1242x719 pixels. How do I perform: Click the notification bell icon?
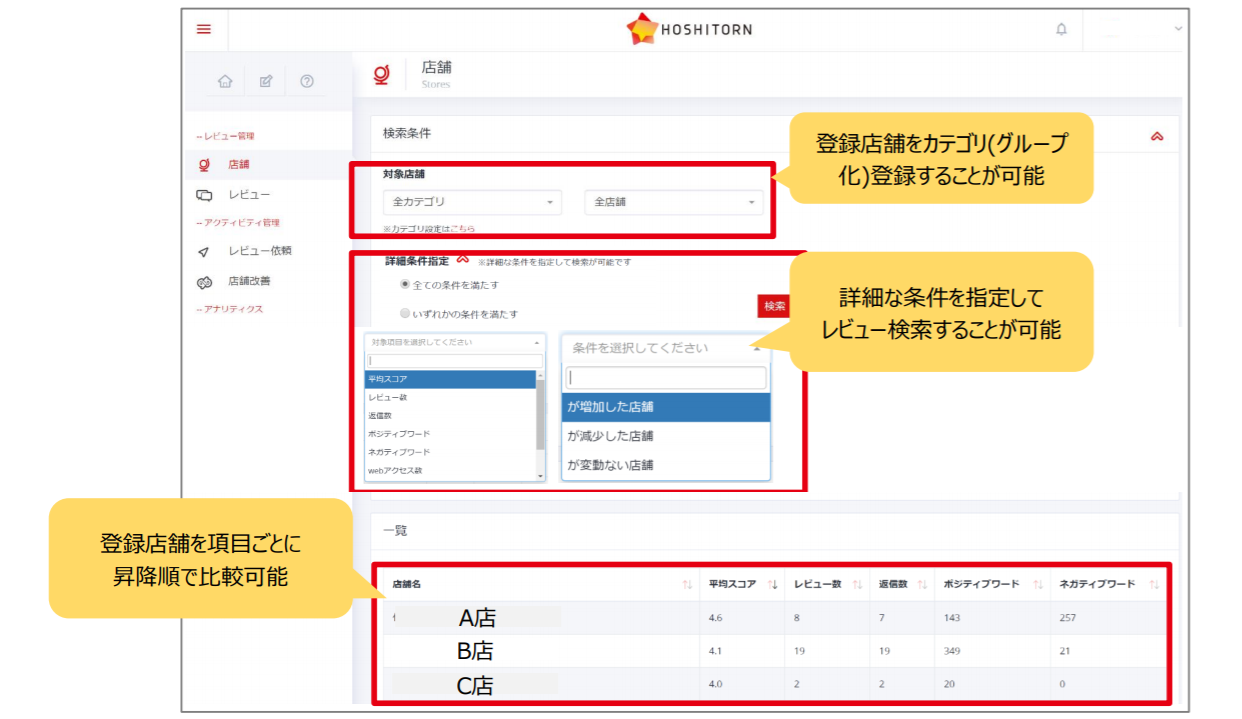(1061, 29)
